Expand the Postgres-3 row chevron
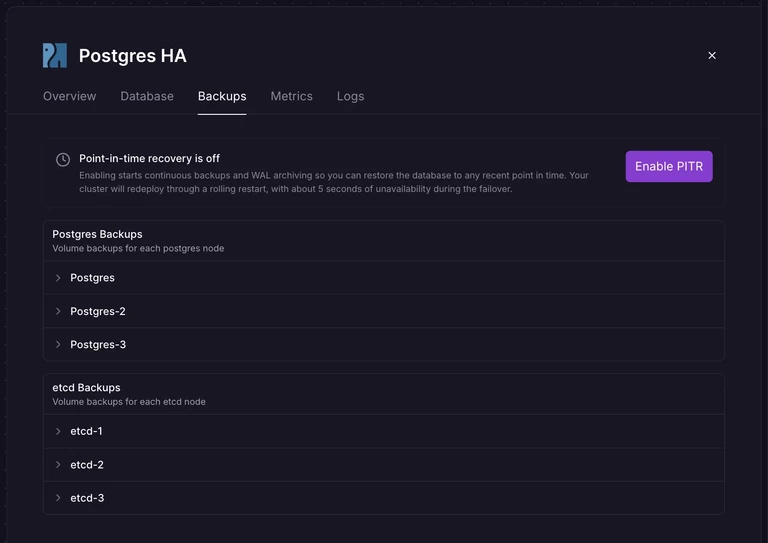 [x=58, y=344]
